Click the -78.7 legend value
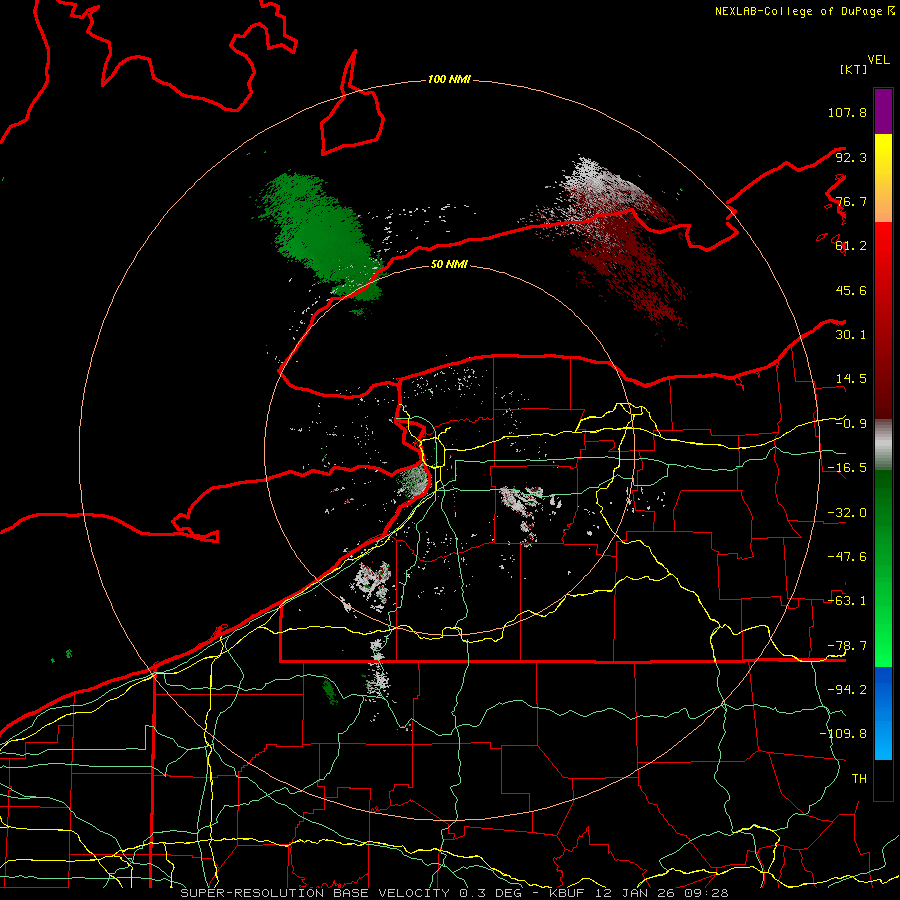Viewport: 900px width, 900px height. [847, 646]
